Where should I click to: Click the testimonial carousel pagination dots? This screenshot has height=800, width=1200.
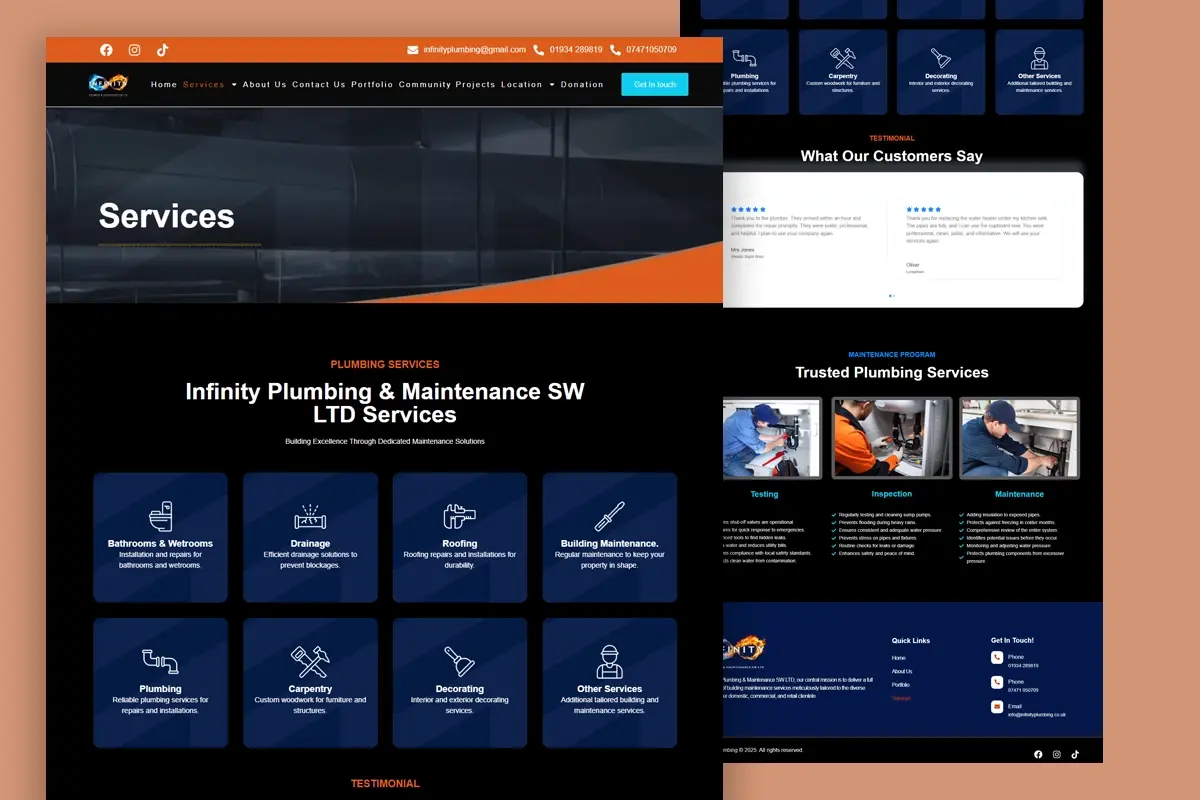pos(892,296)
